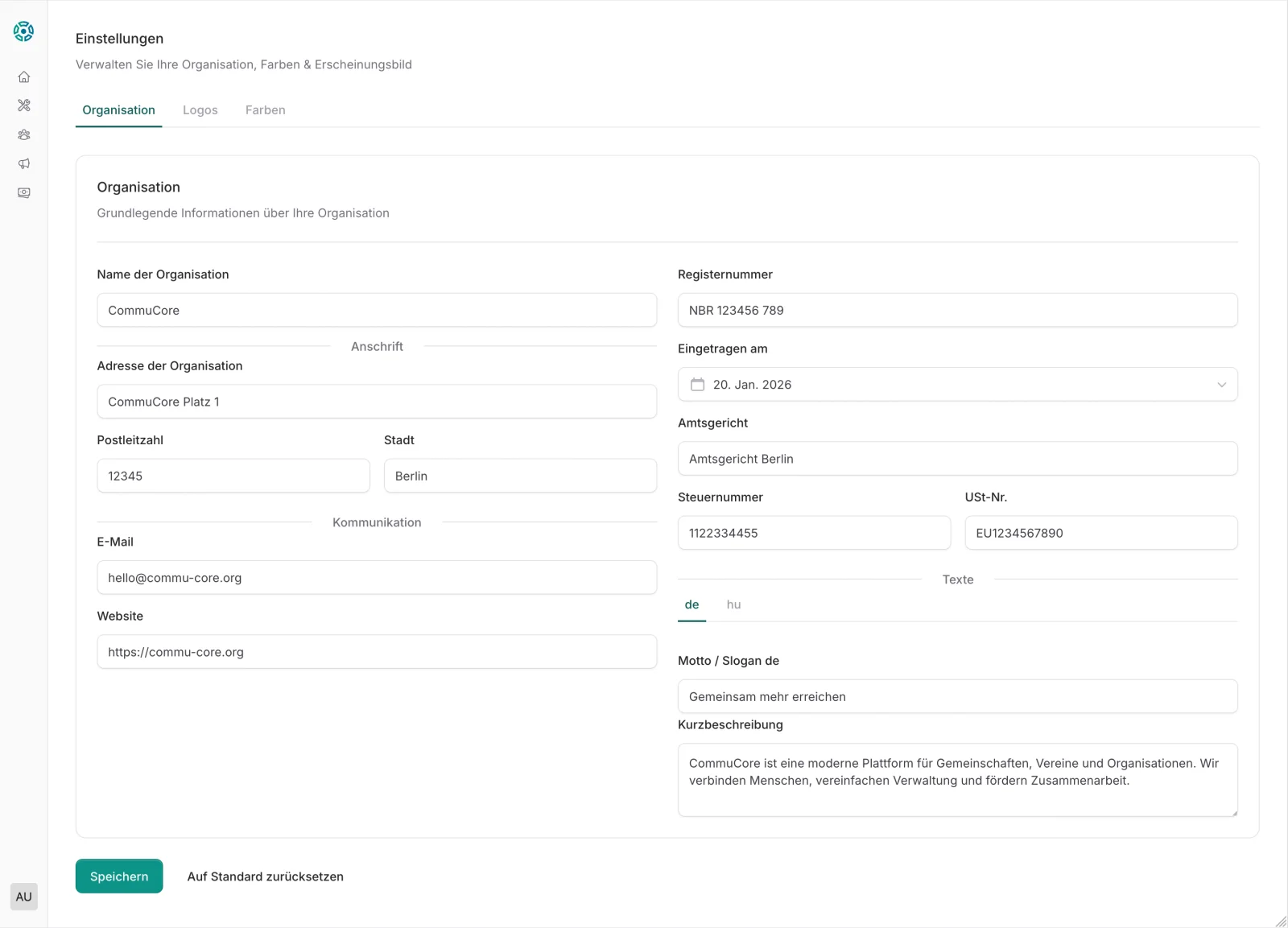This screenshot has width=1288, height=928.
Task: Click the E-Mail input field
Action: [x=376, y=577]
